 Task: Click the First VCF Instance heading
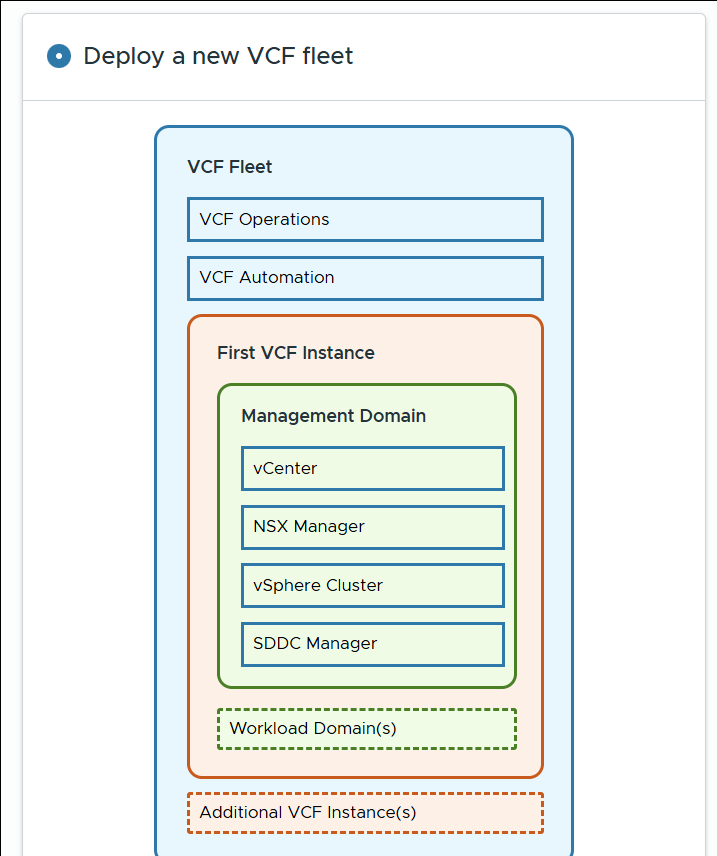296,353
